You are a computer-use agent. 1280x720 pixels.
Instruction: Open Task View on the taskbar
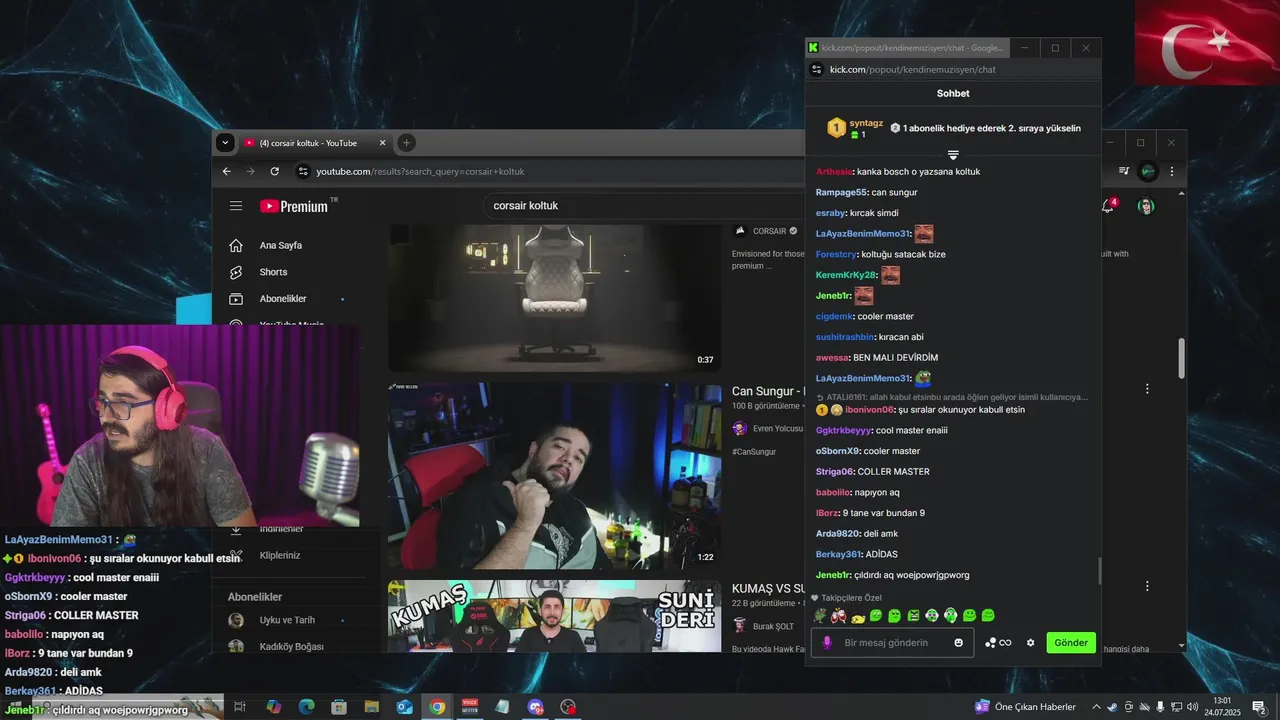[240, 707]
